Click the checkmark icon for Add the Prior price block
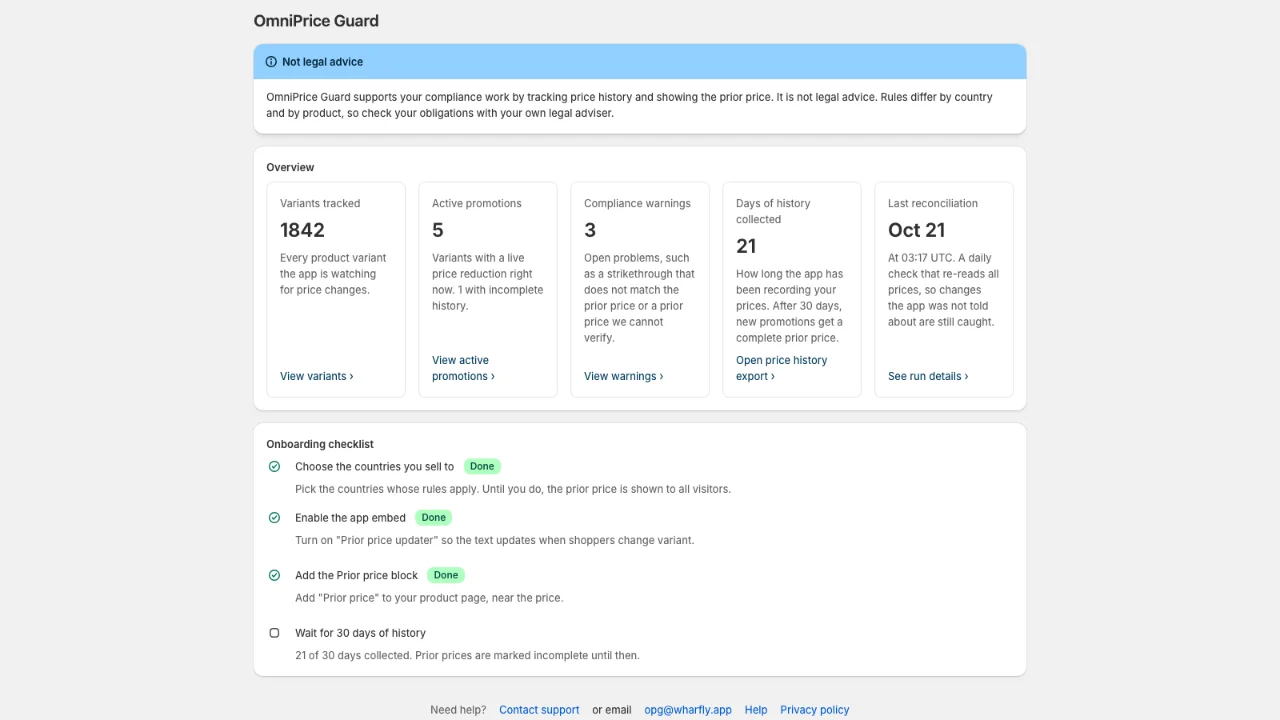Image resolution: width=1280 pixels, height=720 pixels. coord(274,575)
